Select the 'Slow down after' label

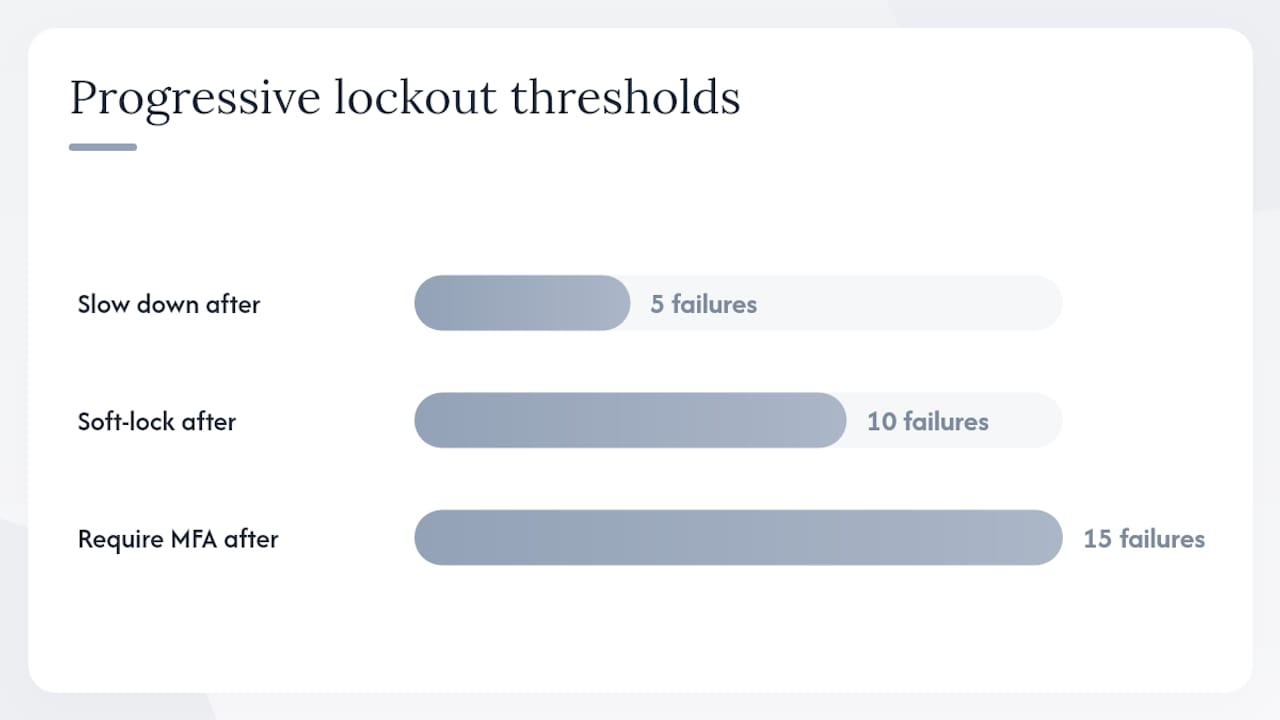[x=169, y=304]
